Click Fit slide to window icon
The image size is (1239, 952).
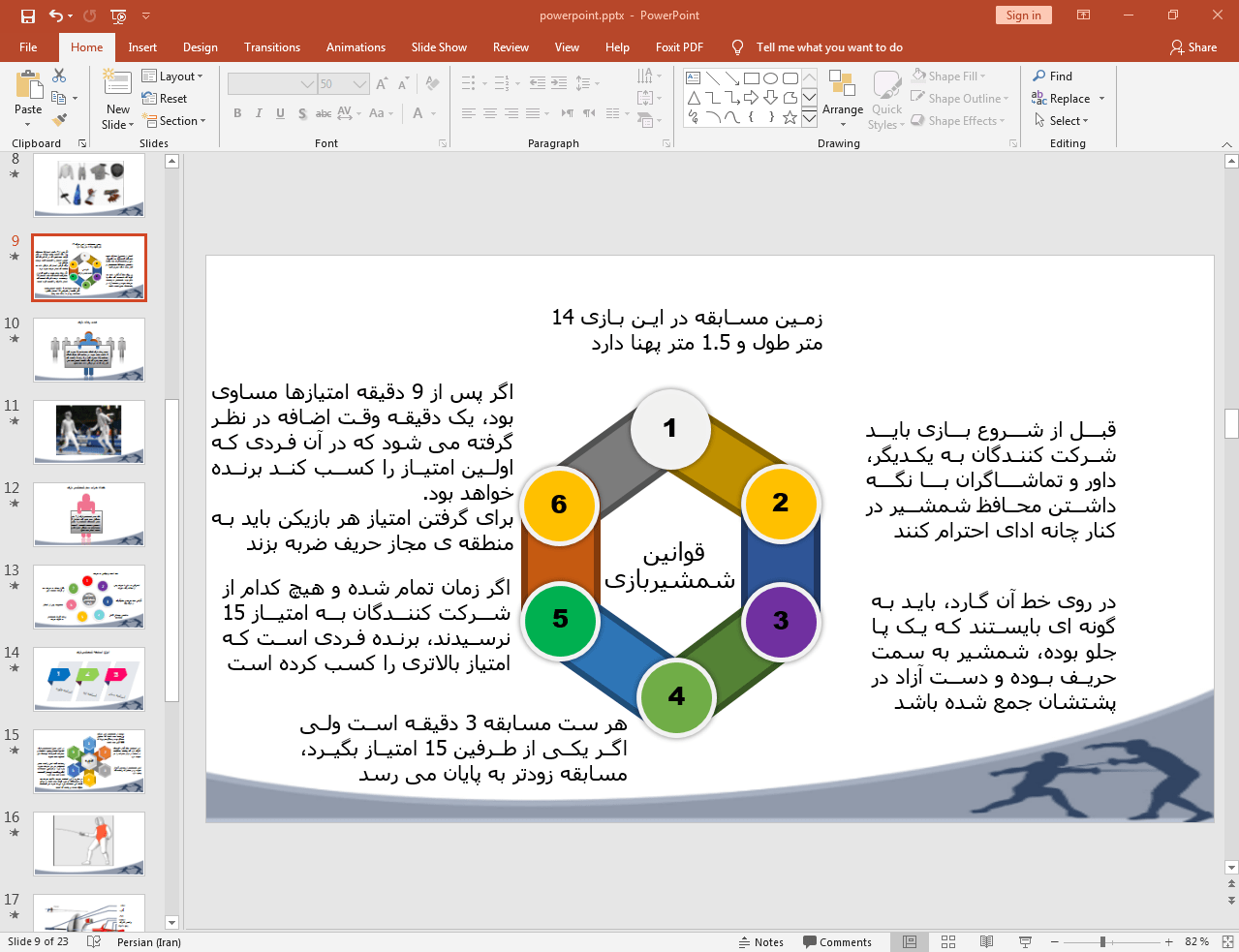pyautogui.click(x=1227, y=941)
